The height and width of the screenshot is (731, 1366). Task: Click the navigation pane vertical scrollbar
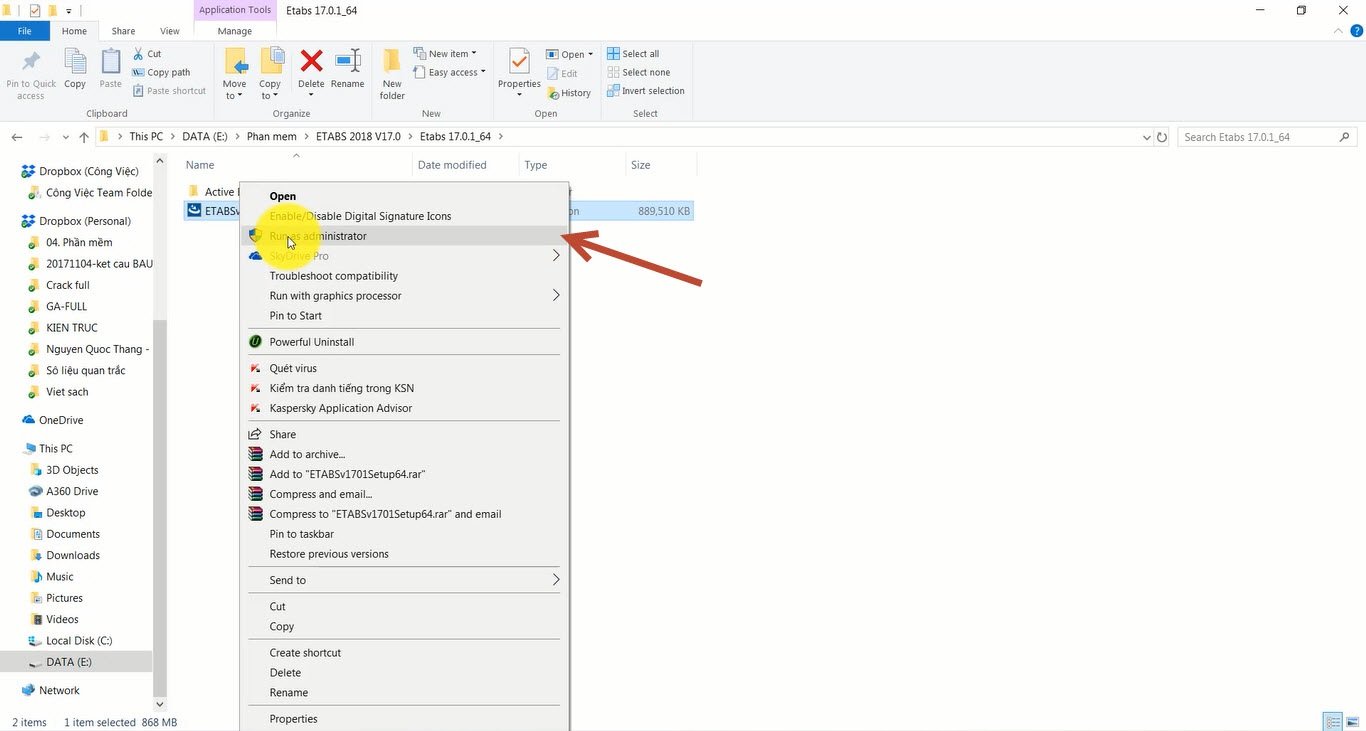coord(160,510)
